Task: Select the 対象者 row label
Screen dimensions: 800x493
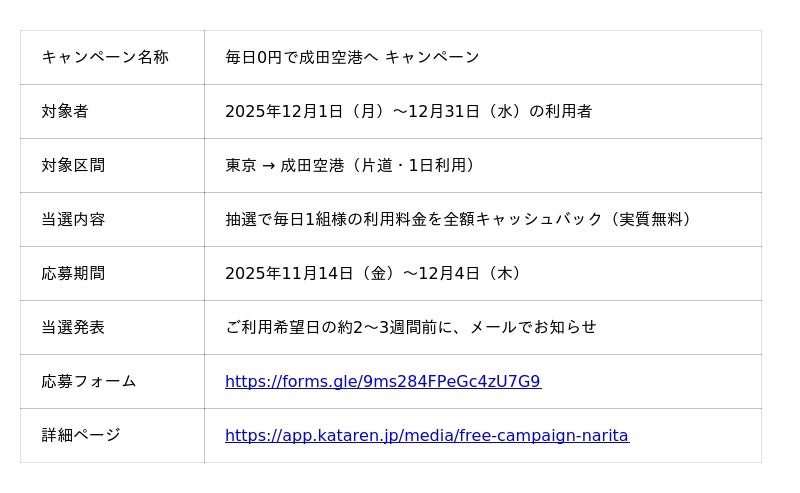Action: click(65, 111)
